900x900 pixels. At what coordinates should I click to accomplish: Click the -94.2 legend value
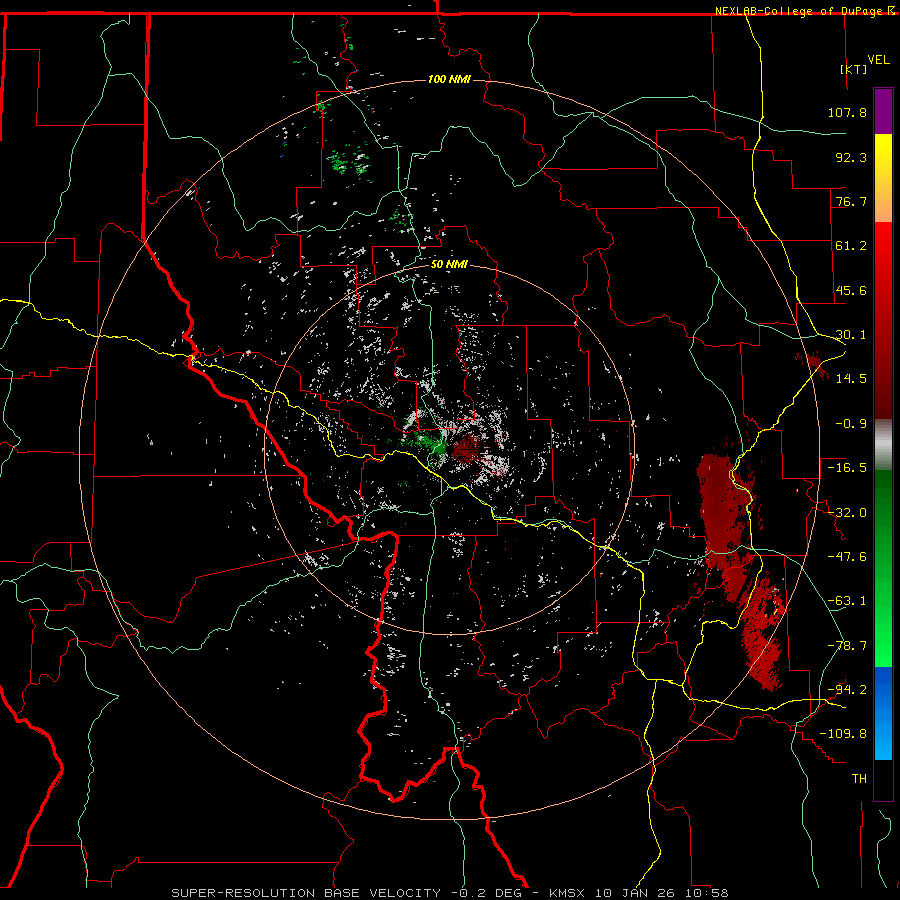847,689
